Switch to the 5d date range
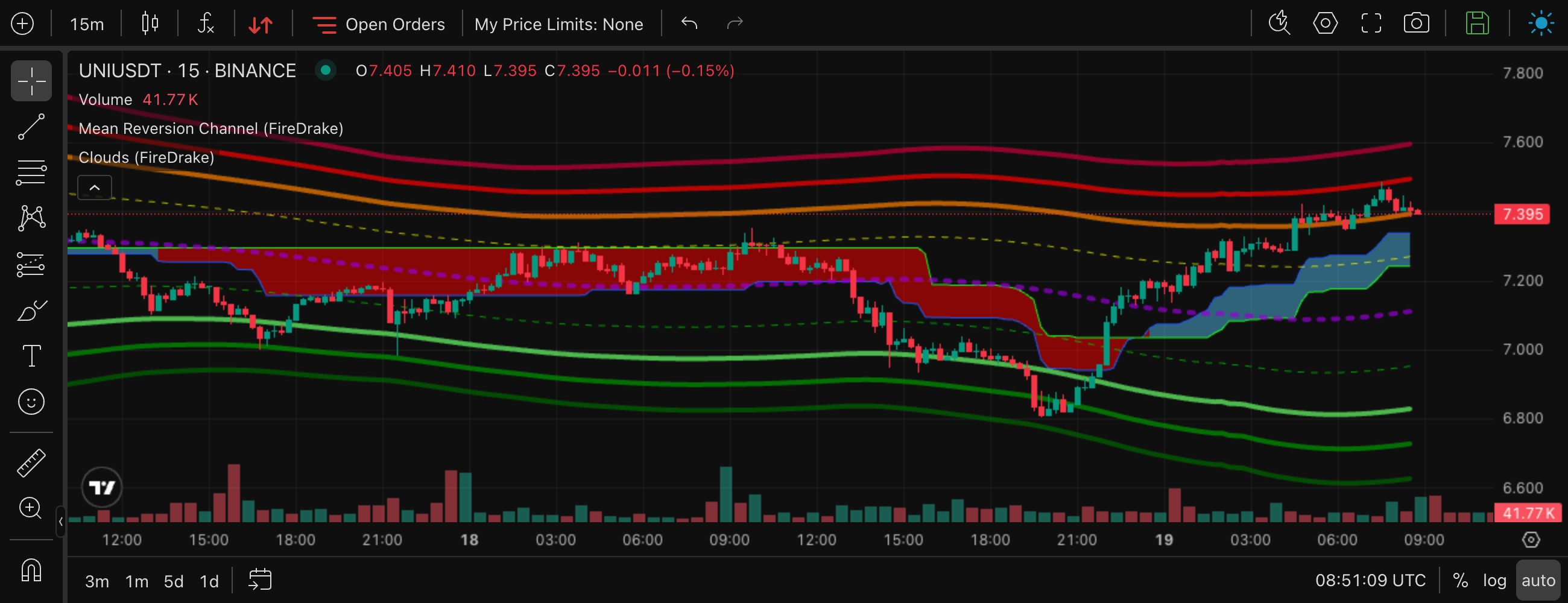 [174, 581]
